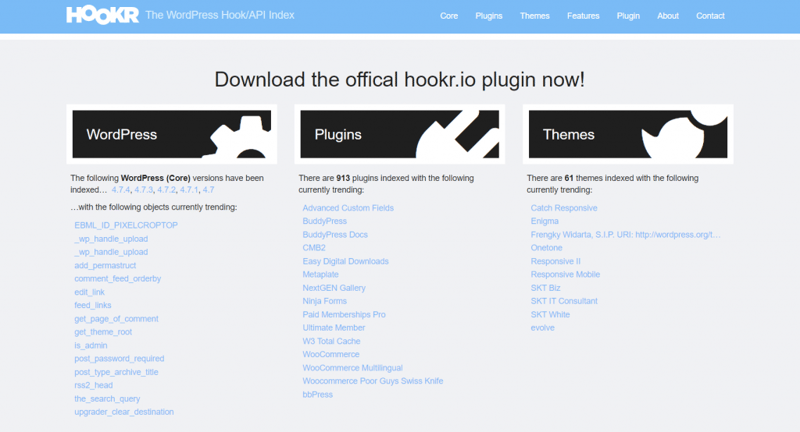This screenshot has height=432, width=800.
Task: Open the Plugins plug banner
Action: 399,134
